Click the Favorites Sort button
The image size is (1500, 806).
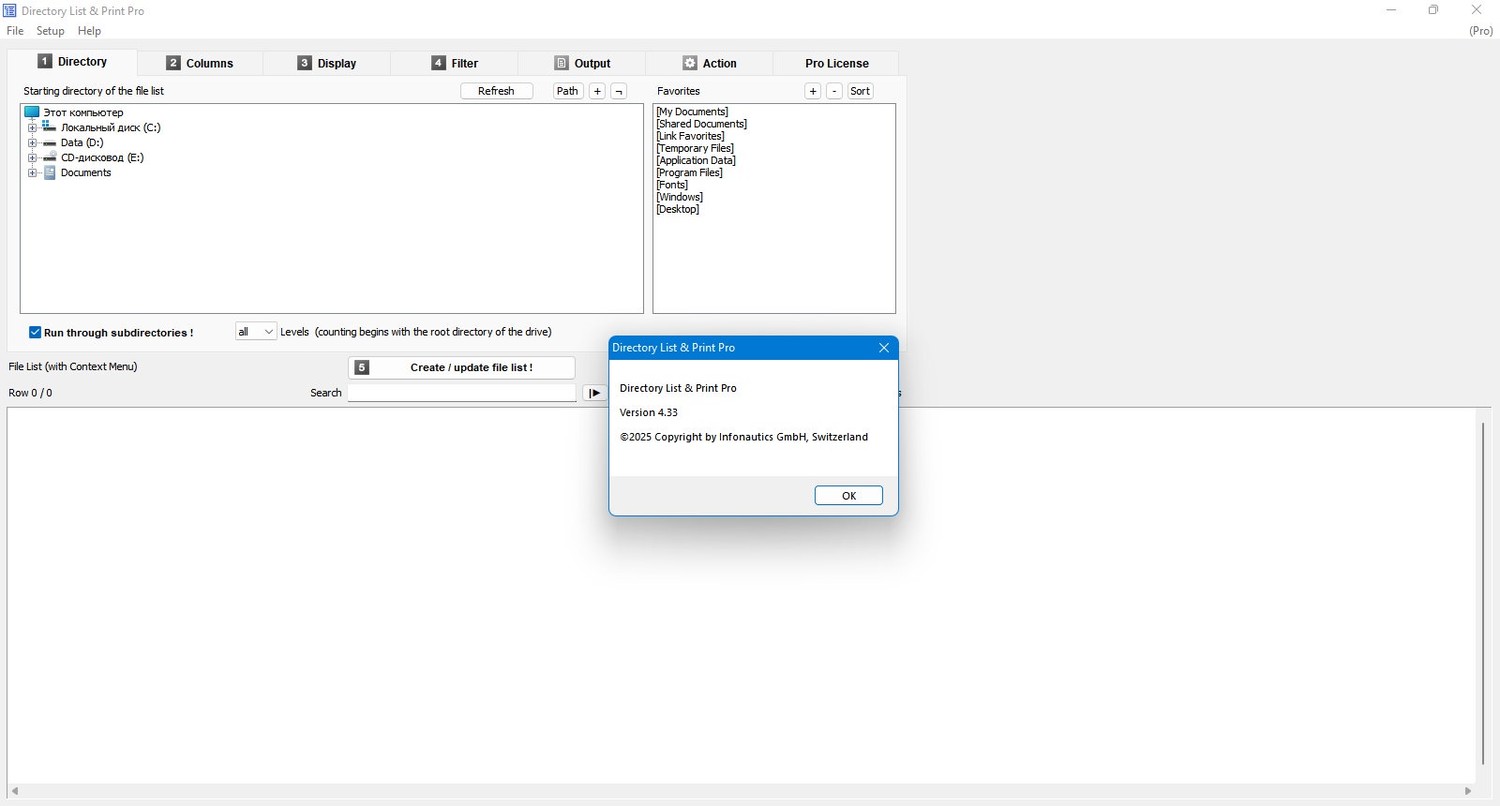click(x=860, y=91)
